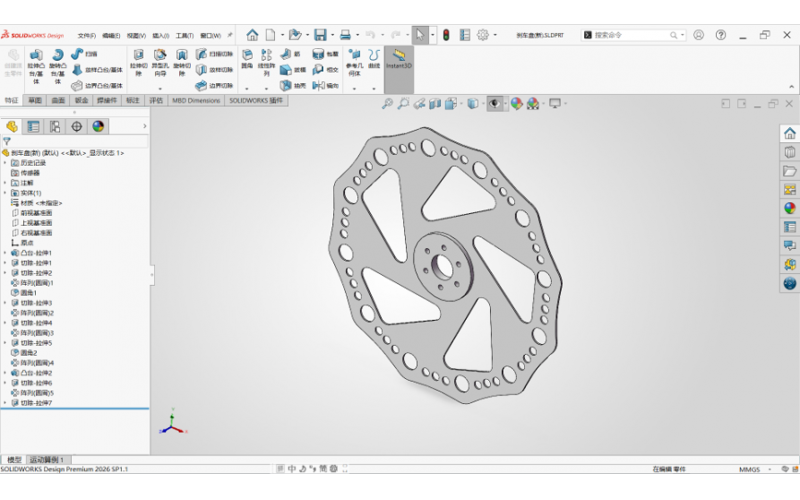Toggle Hide/Show Items eye in view toolbar
800x500 pixels.
494,104
